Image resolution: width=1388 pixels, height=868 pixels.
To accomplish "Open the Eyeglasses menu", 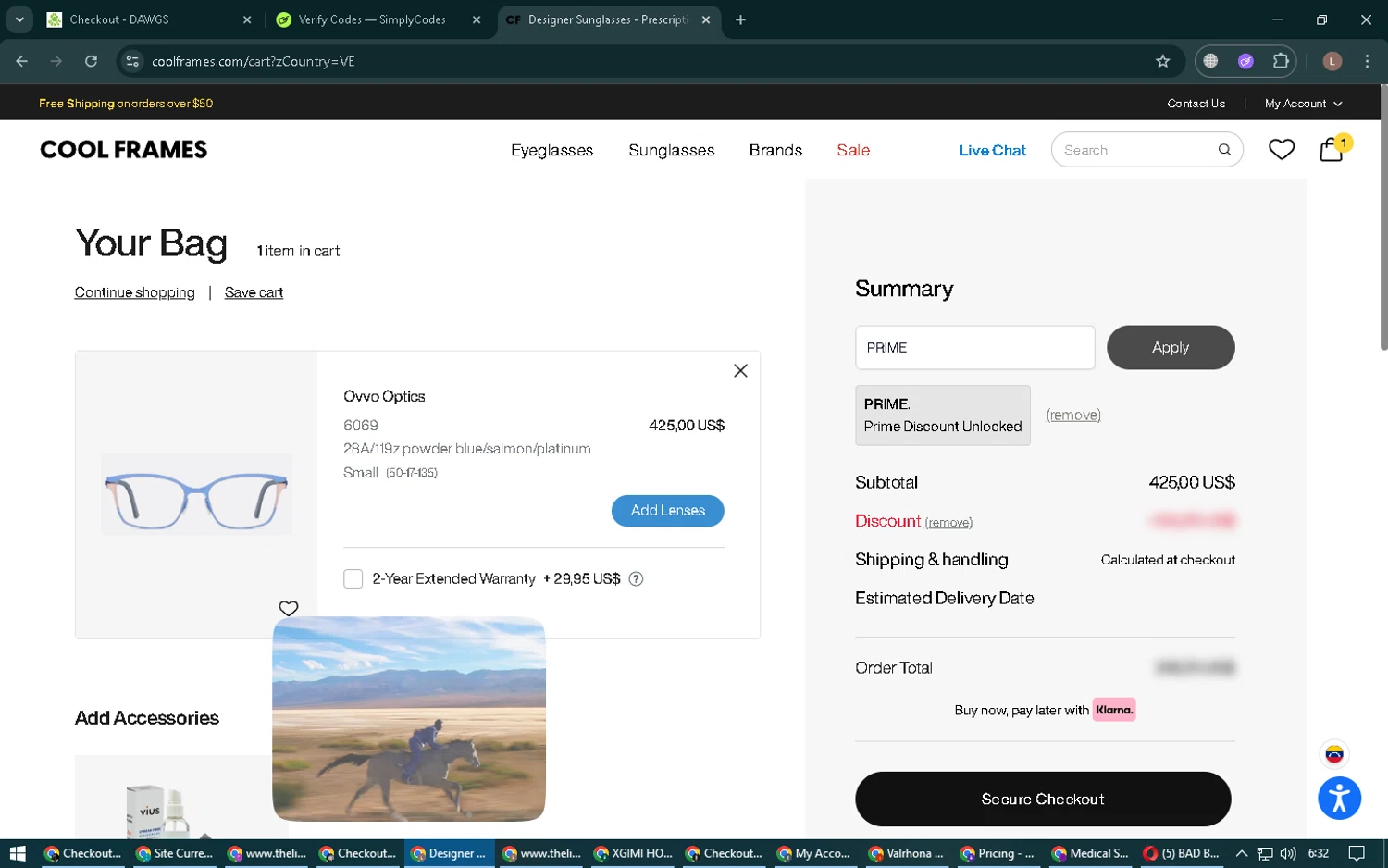I will coord(551,150).
